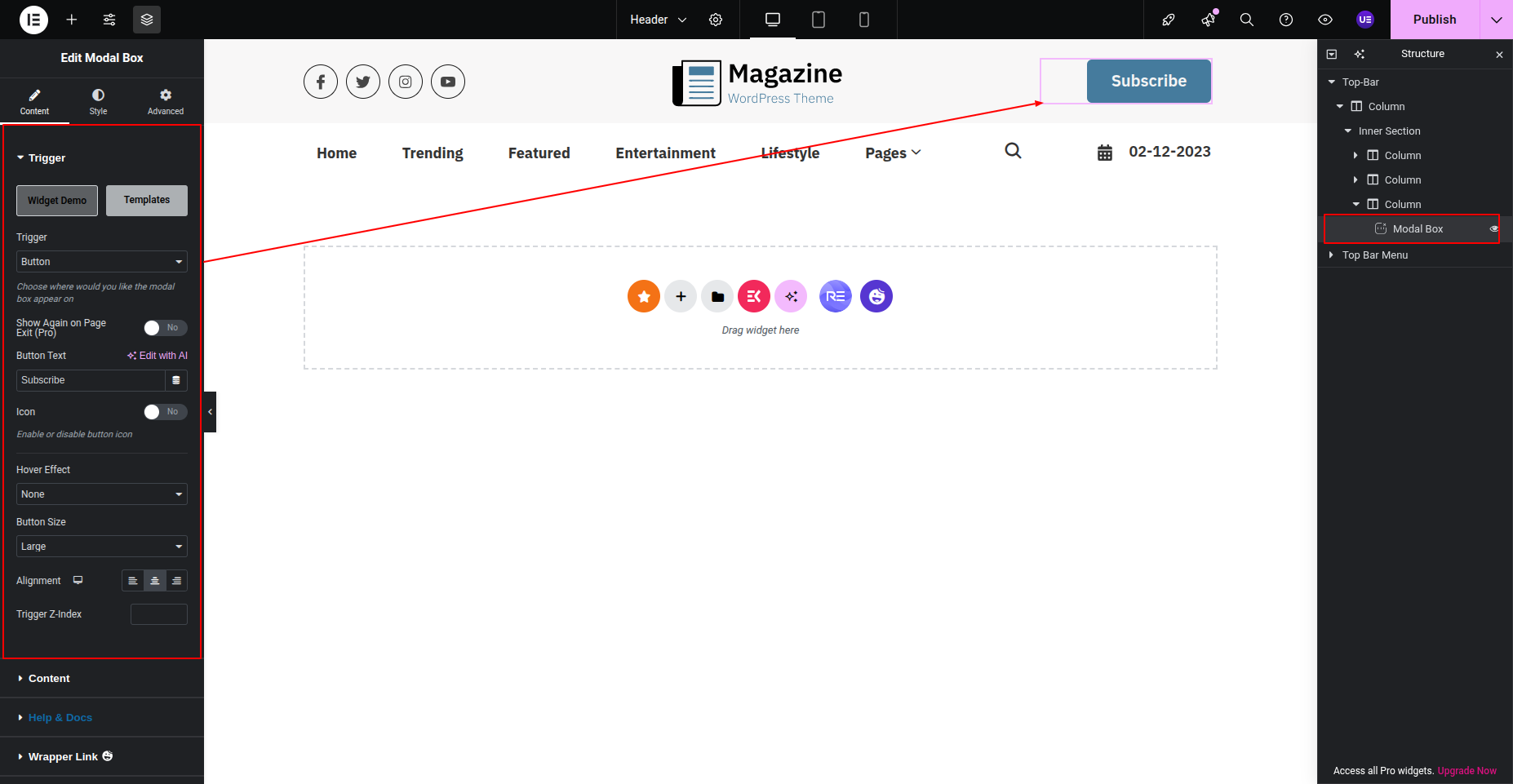This screenshot has width=1513, height=784.
Task: Hide Modal Box via eye icon
Action: 1493,229
